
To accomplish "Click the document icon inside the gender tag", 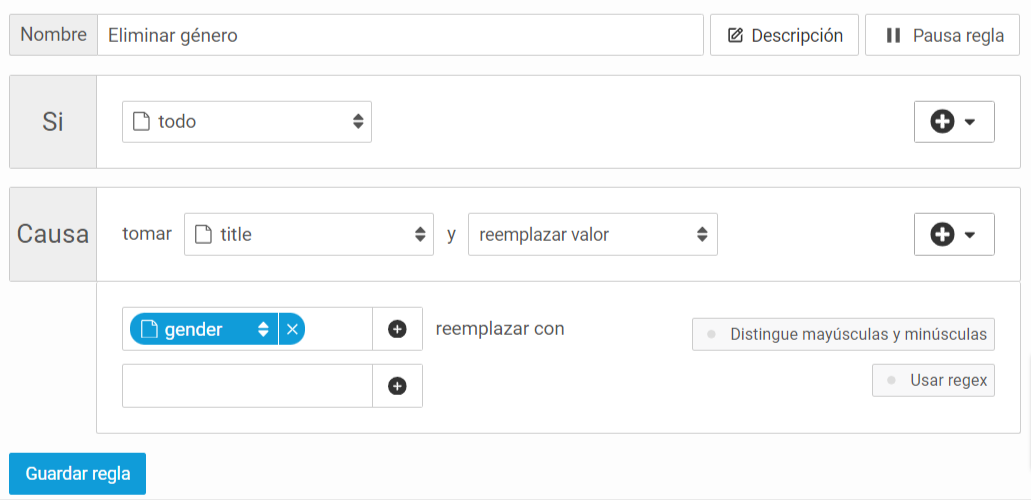I will (x=151, y=330).
